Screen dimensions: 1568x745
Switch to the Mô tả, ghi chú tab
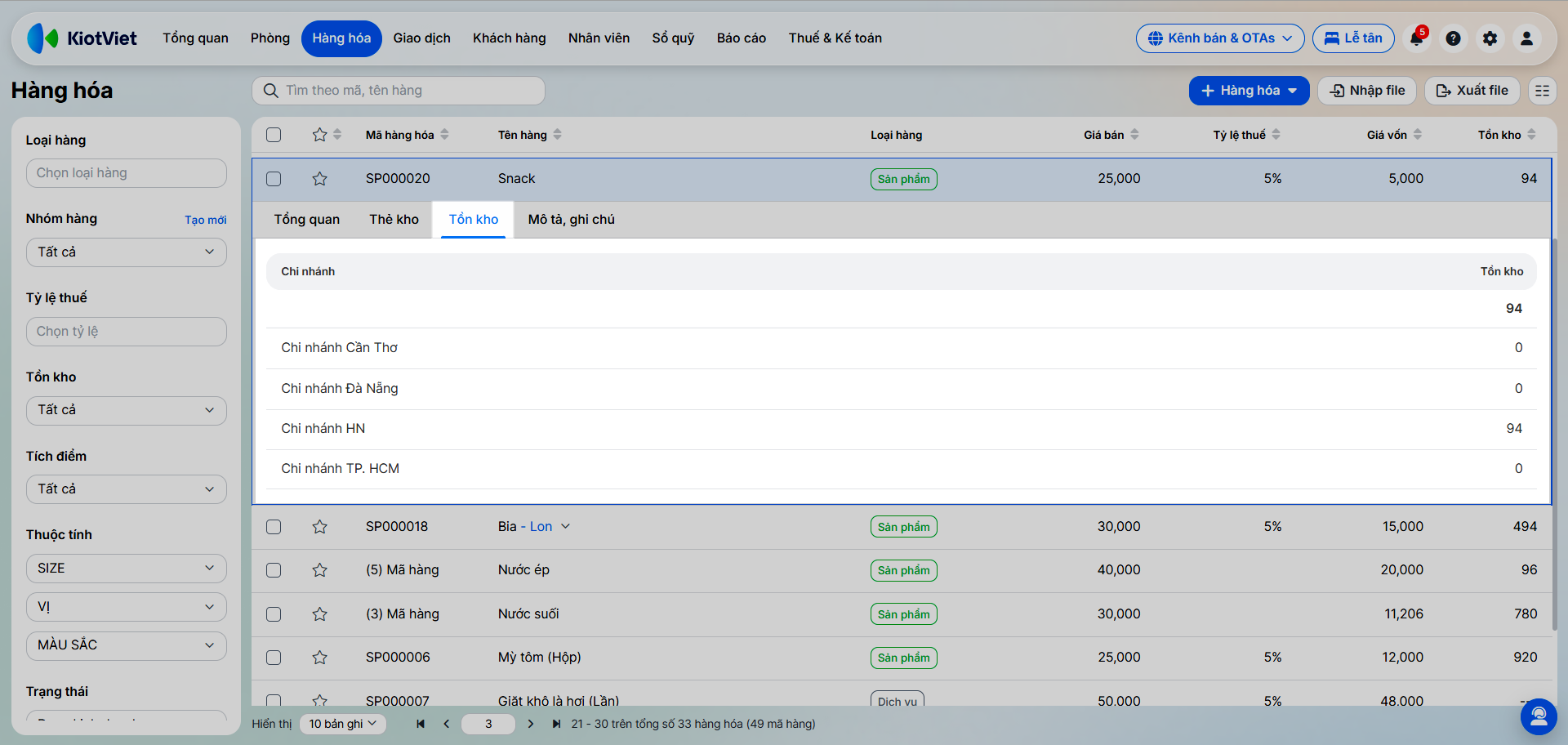point(572,220)
